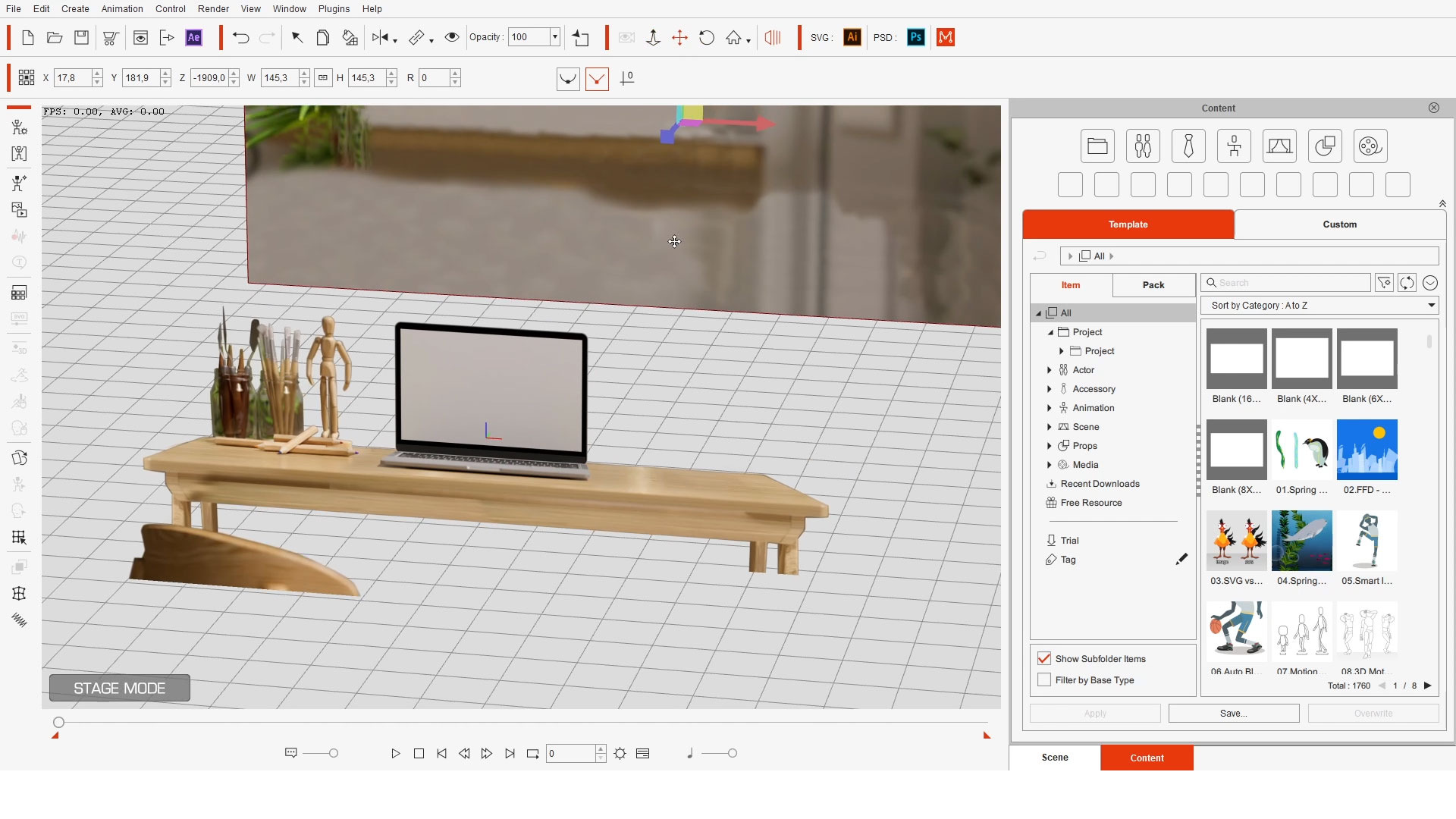The width and height of the screenshot is (1456, 819).
Task: Toggle Show Subfolder Items checkbox
Action: pos(1044,658)
